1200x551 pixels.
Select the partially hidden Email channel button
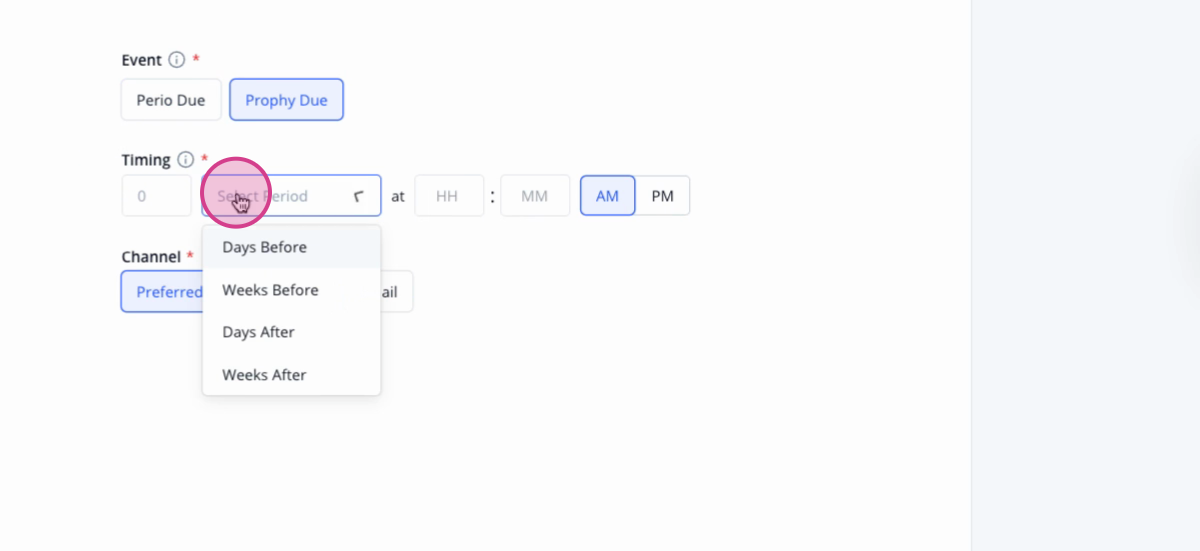point(396,292)
